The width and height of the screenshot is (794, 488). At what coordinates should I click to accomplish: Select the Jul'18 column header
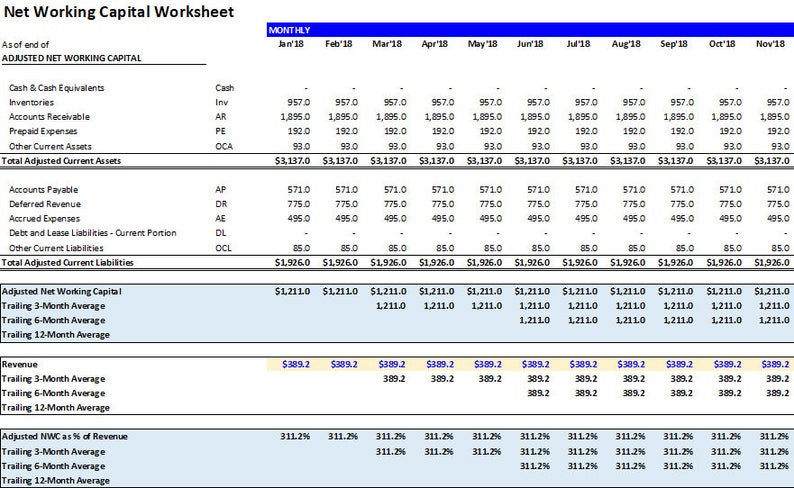(x=578, y=44)
